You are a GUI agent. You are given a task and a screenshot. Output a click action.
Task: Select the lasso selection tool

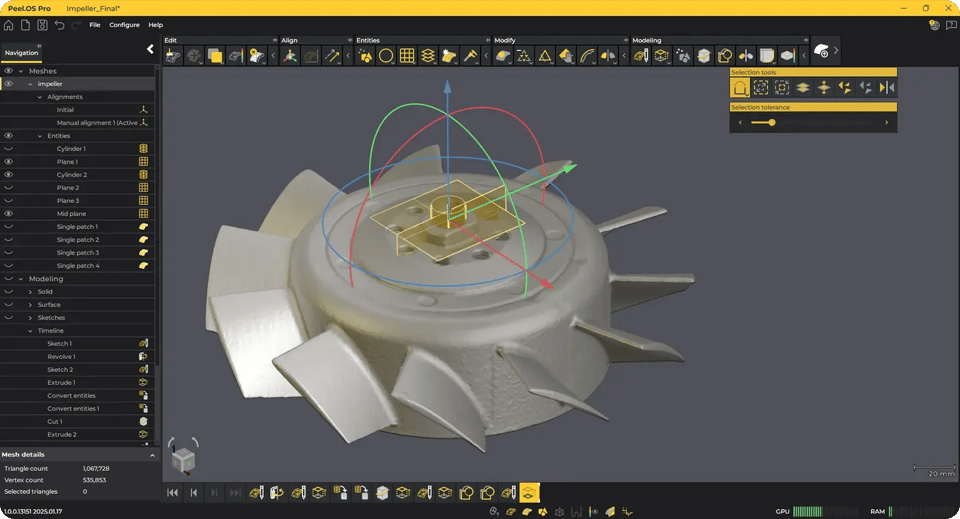pyautogui.click(x=740, y=88)
